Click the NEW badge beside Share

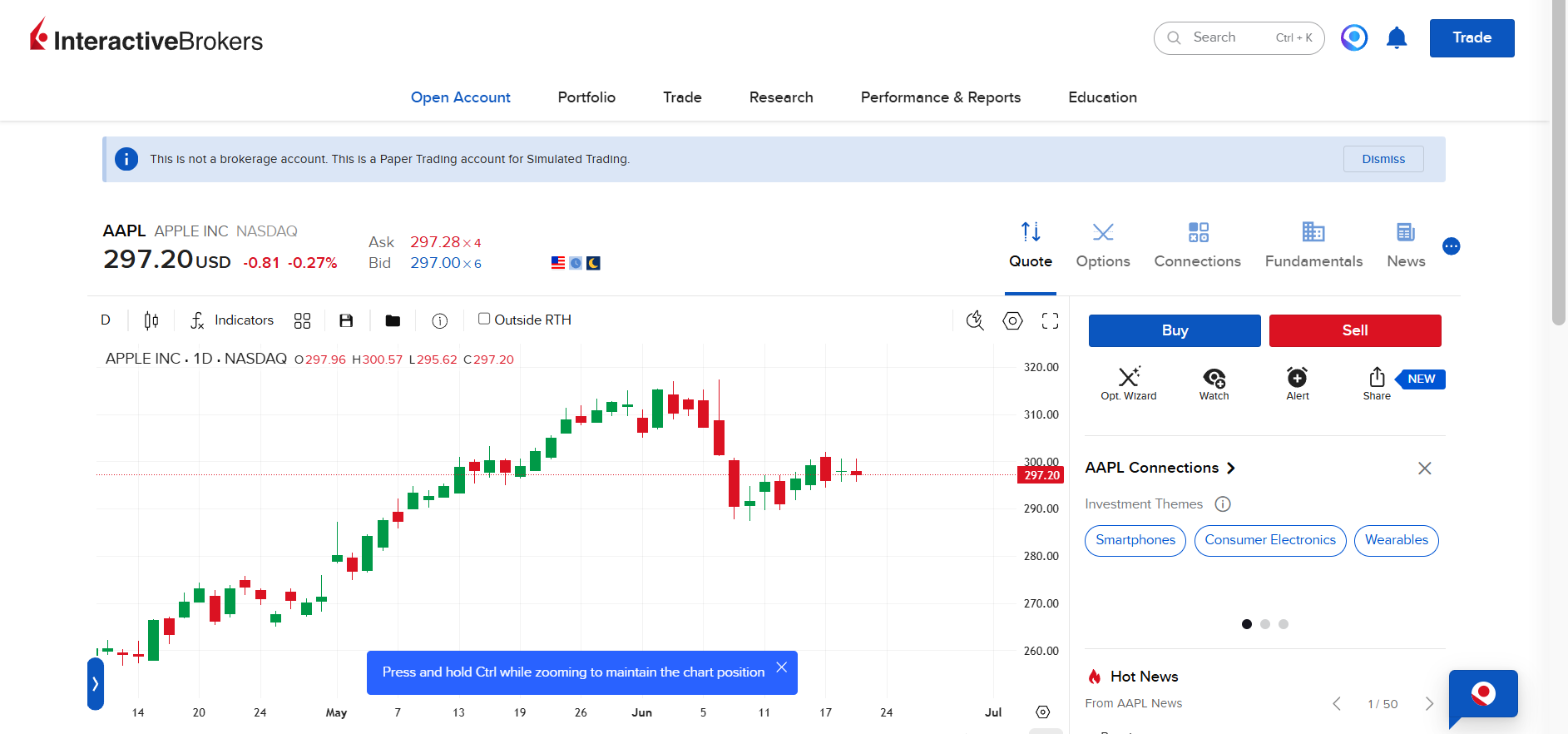[1421, 379]
